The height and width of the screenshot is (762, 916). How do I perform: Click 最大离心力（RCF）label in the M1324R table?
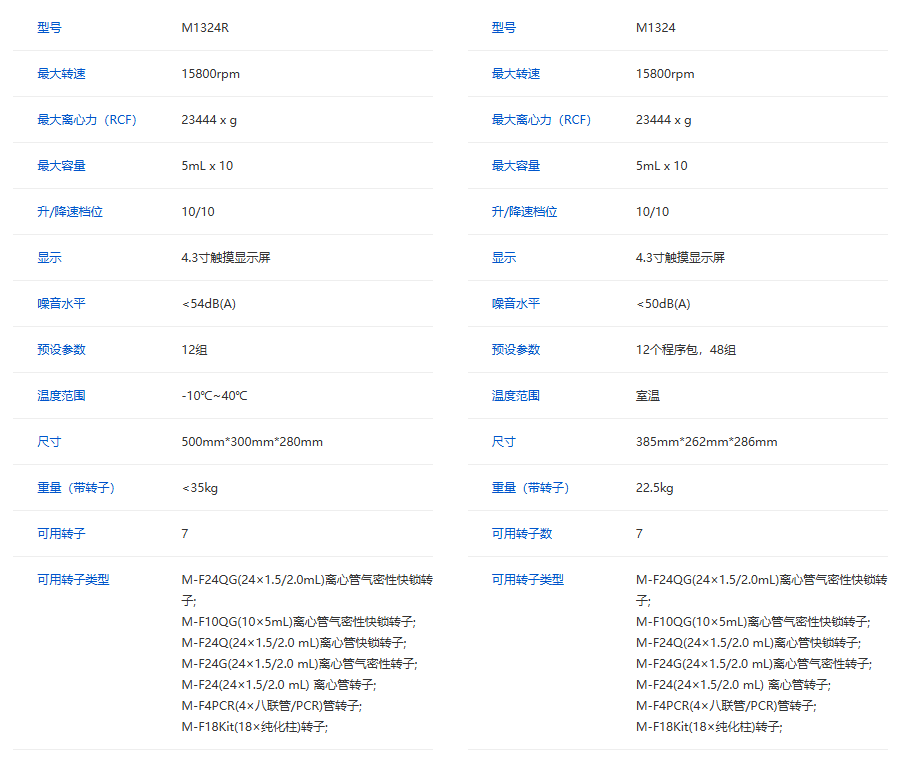click(87, 120)
